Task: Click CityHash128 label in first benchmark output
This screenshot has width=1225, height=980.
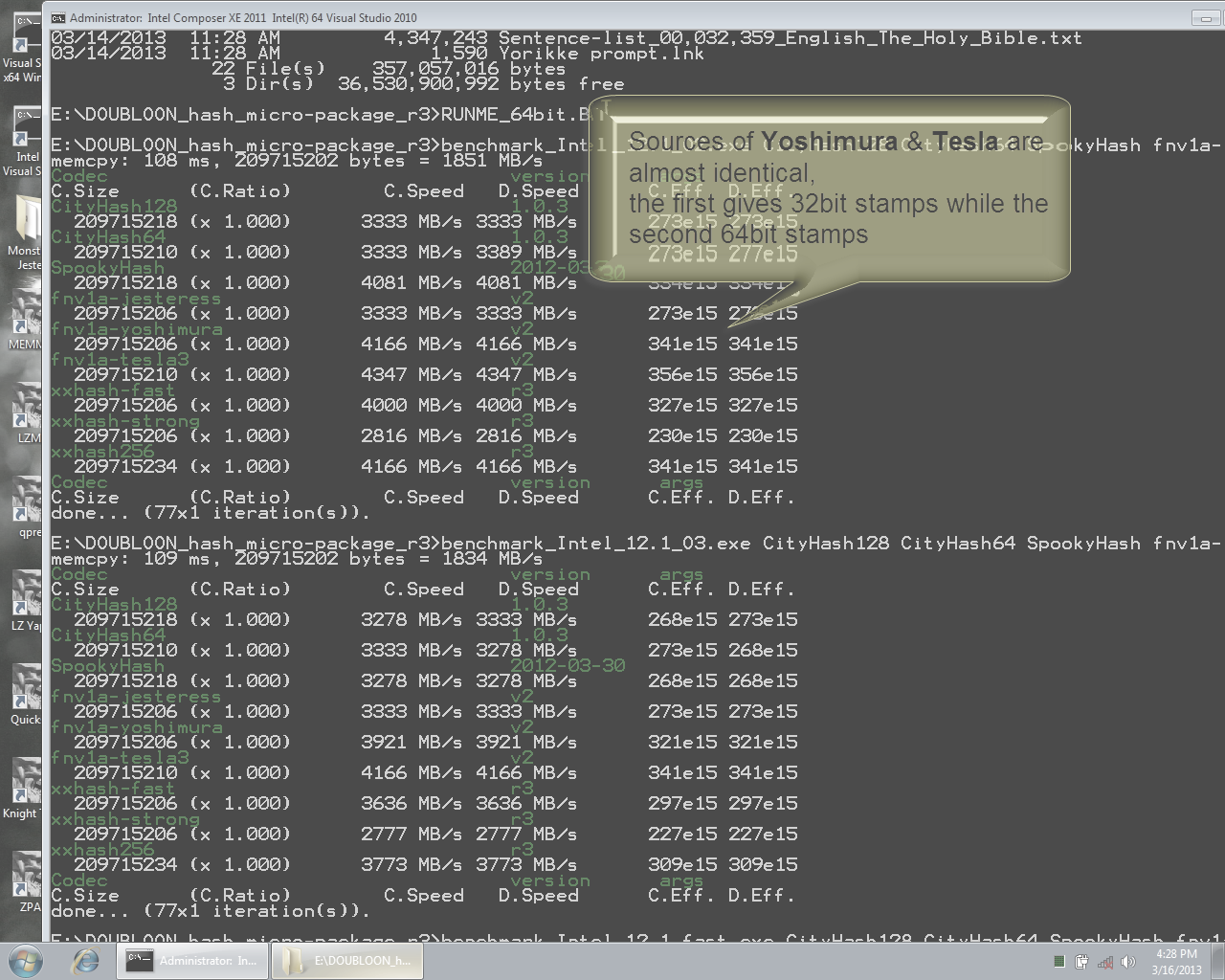Action: pyautogui.click(x=114, y=207)
